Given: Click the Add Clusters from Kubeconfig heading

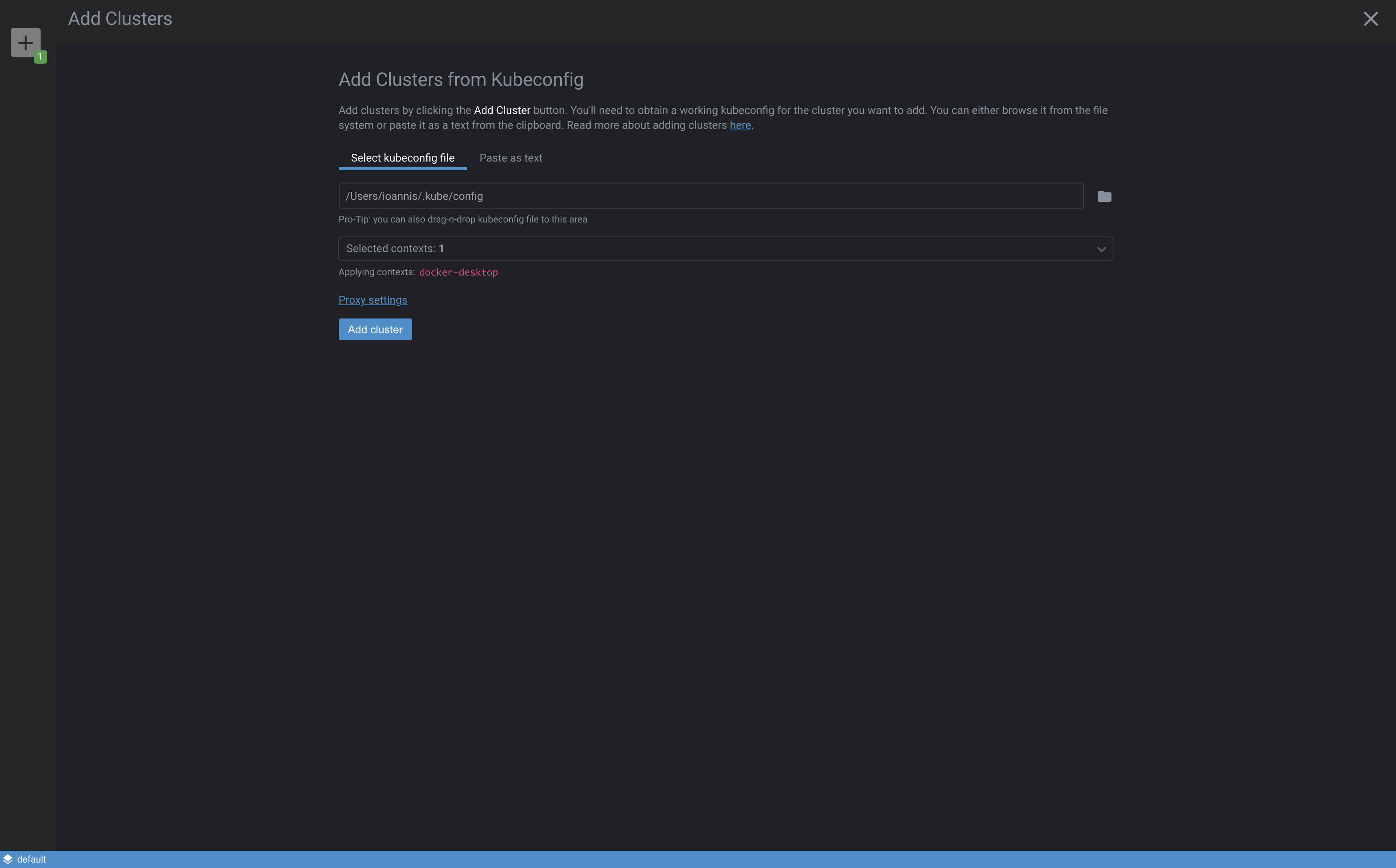Looking at the screenshot, I should click(461, 79).
